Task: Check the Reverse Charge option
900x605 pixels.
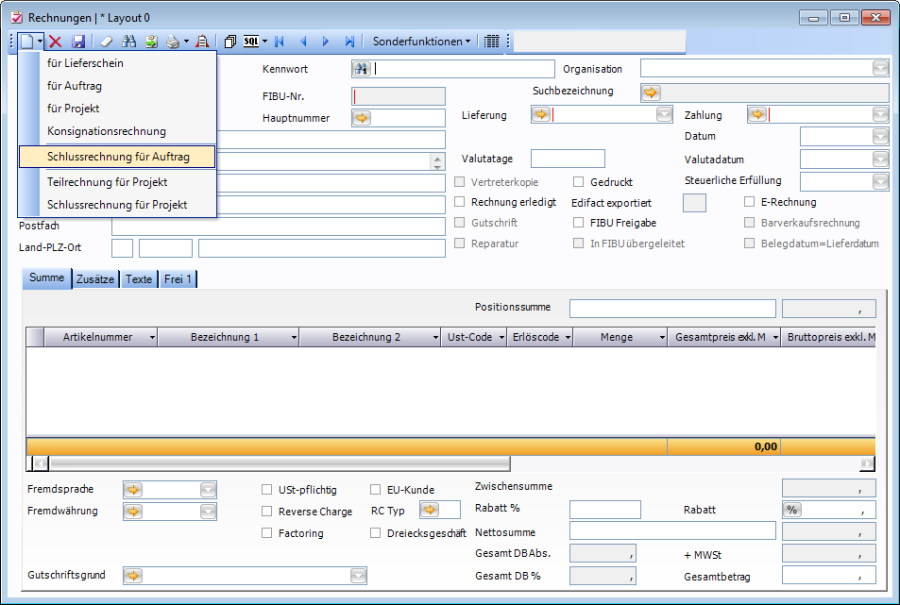Action: pyautogui.click(x=267, y=511)
